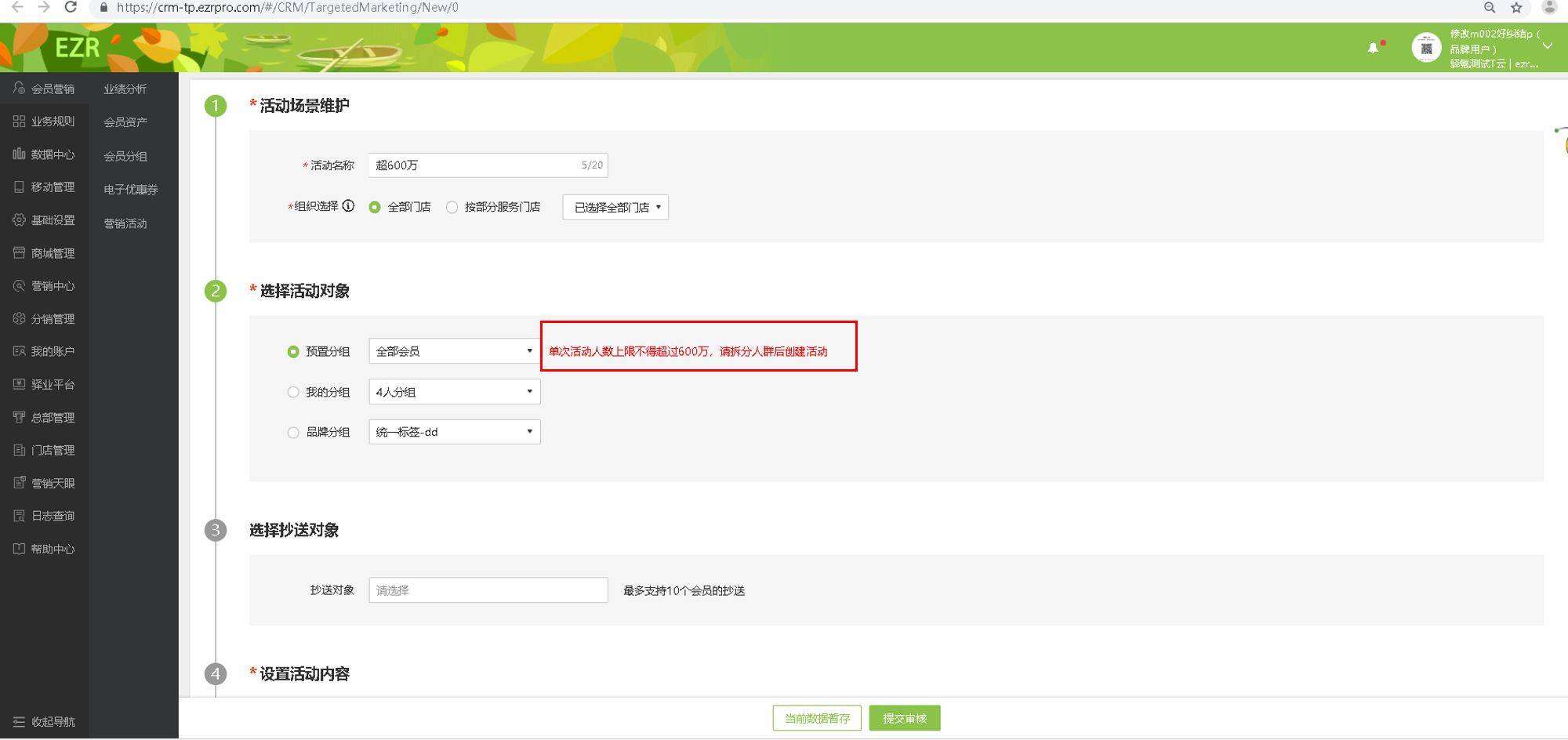
Task: Click the 抄送对象 select field
Action: coord(488,590)
